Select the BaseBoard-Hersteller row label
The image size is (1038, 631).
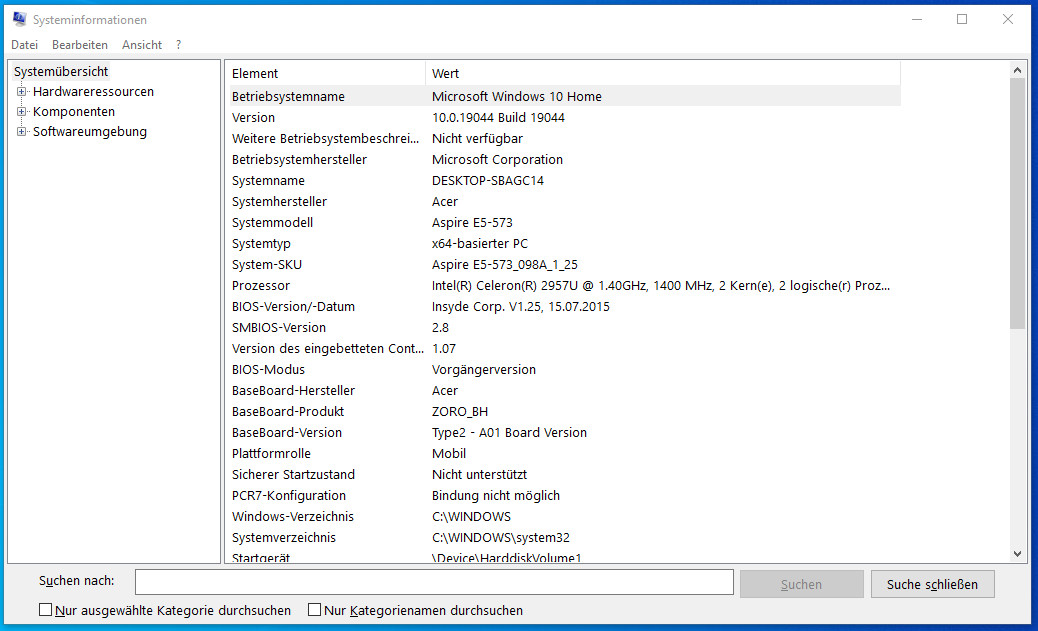point(293,391)
